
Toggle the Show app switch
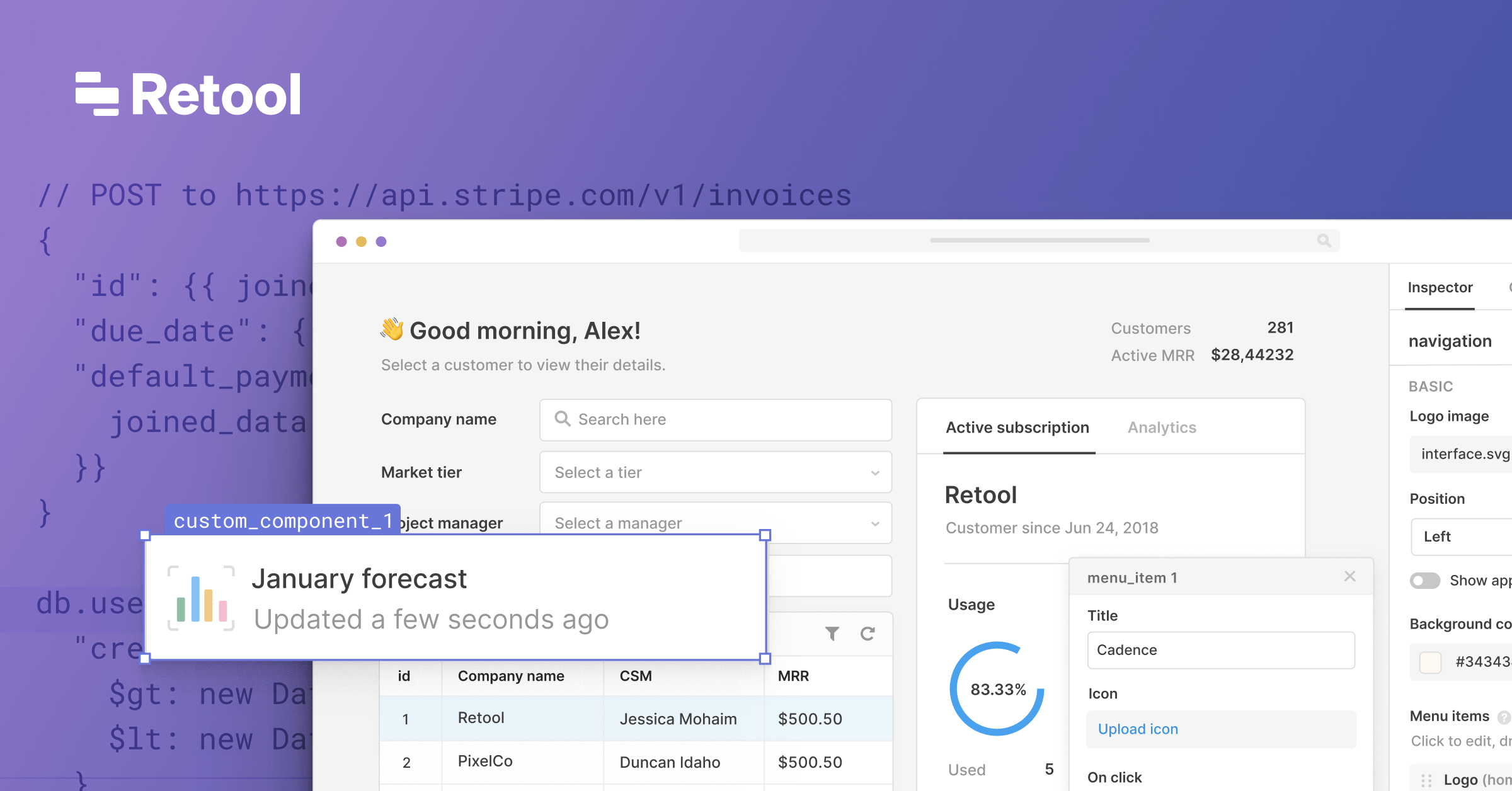point(1425,581)
